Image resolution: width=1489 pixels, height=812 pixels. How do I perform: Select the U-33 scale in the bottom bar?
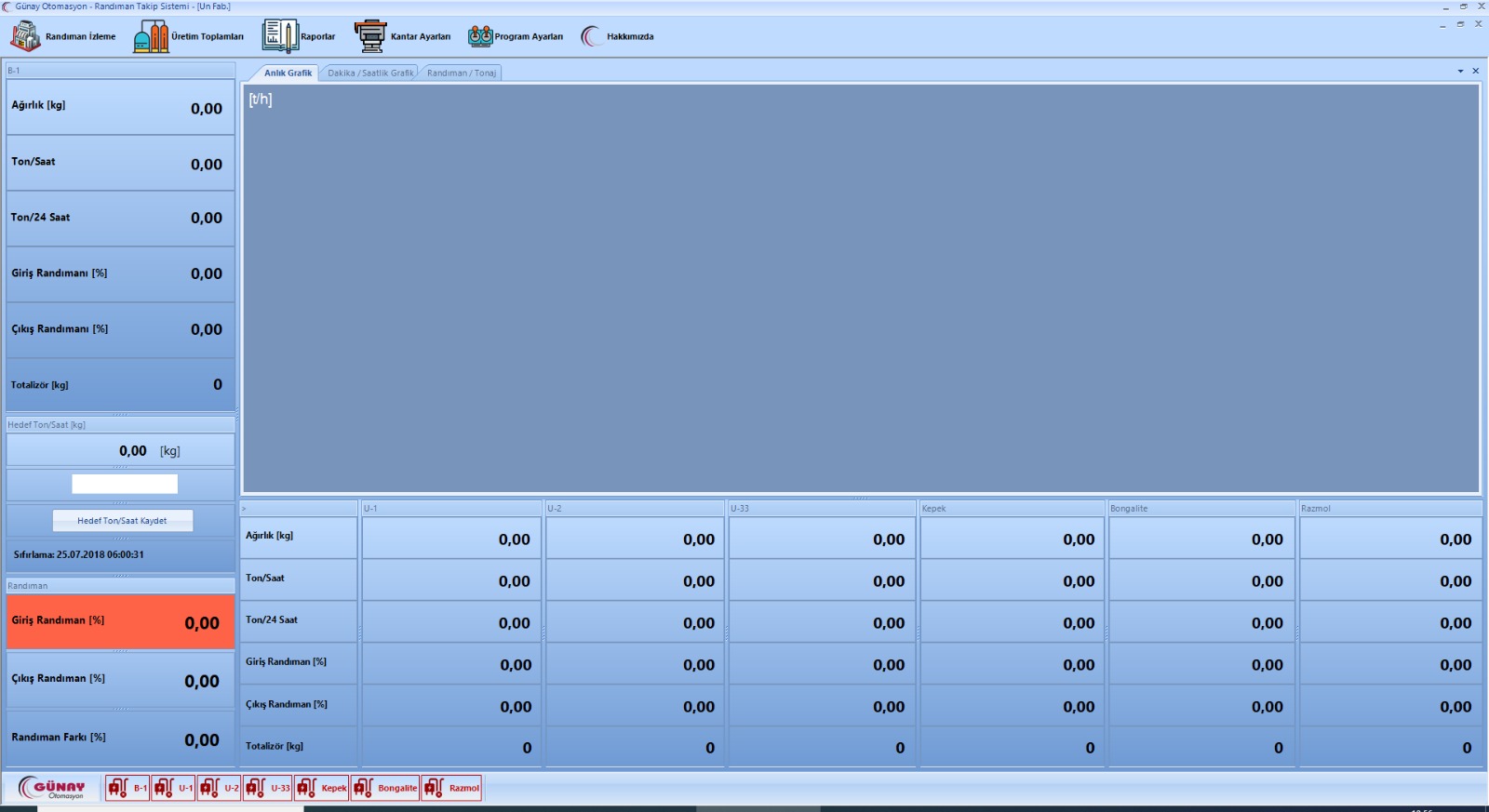pos(268,788)
